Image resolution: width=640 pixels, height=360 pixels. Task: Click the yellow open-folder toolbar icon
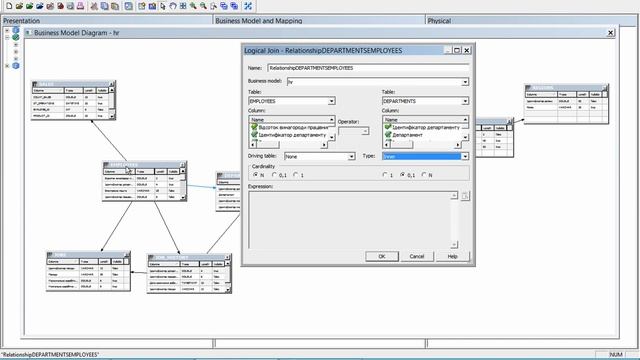point(19,6)
